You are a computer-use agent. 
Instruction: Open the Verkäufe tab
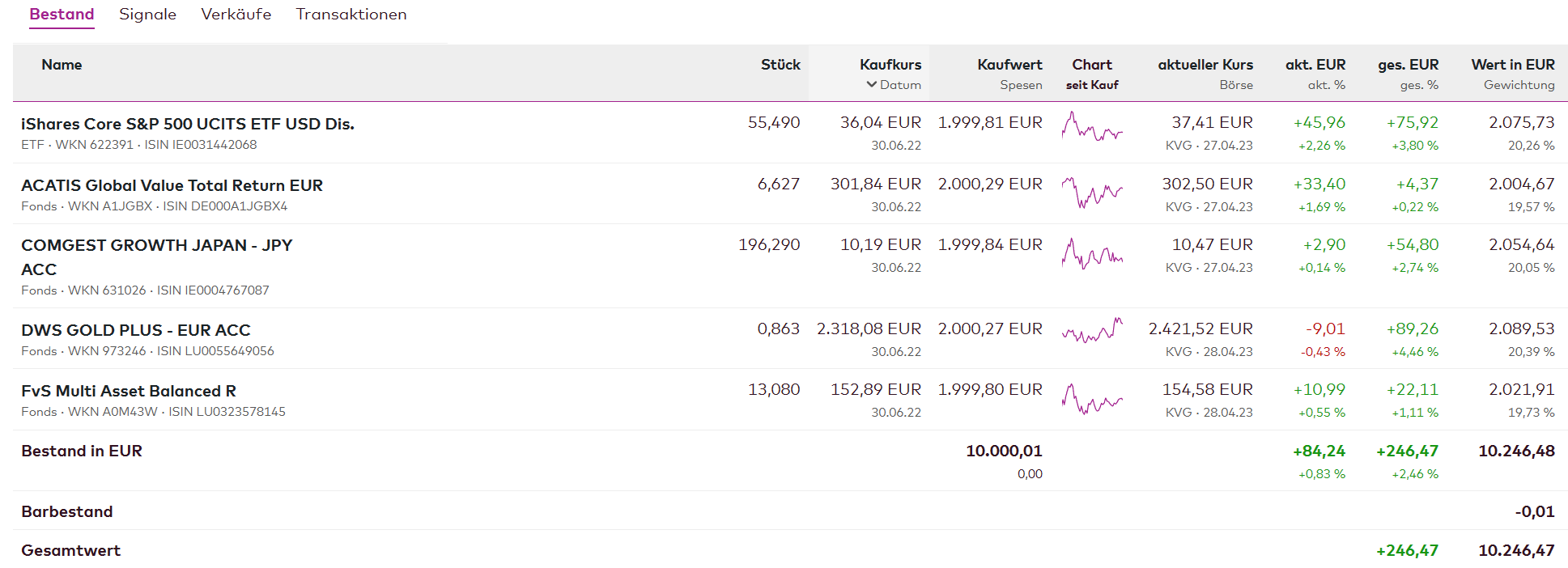pyautogui.click(x=236, y=15)
